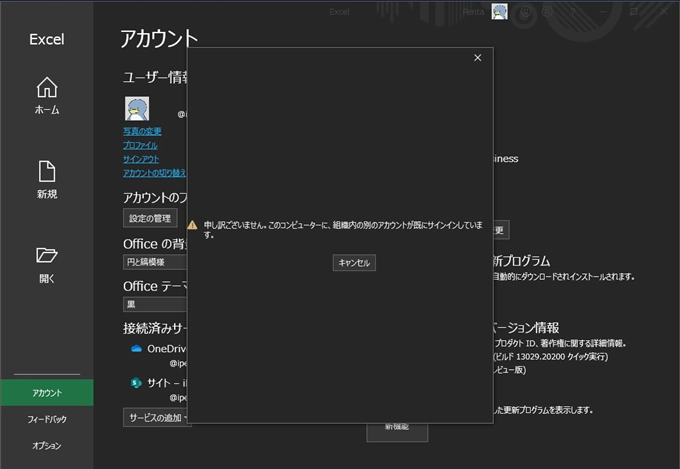Open the サービスの追加 dropdown button

click(x=157, y=417)
